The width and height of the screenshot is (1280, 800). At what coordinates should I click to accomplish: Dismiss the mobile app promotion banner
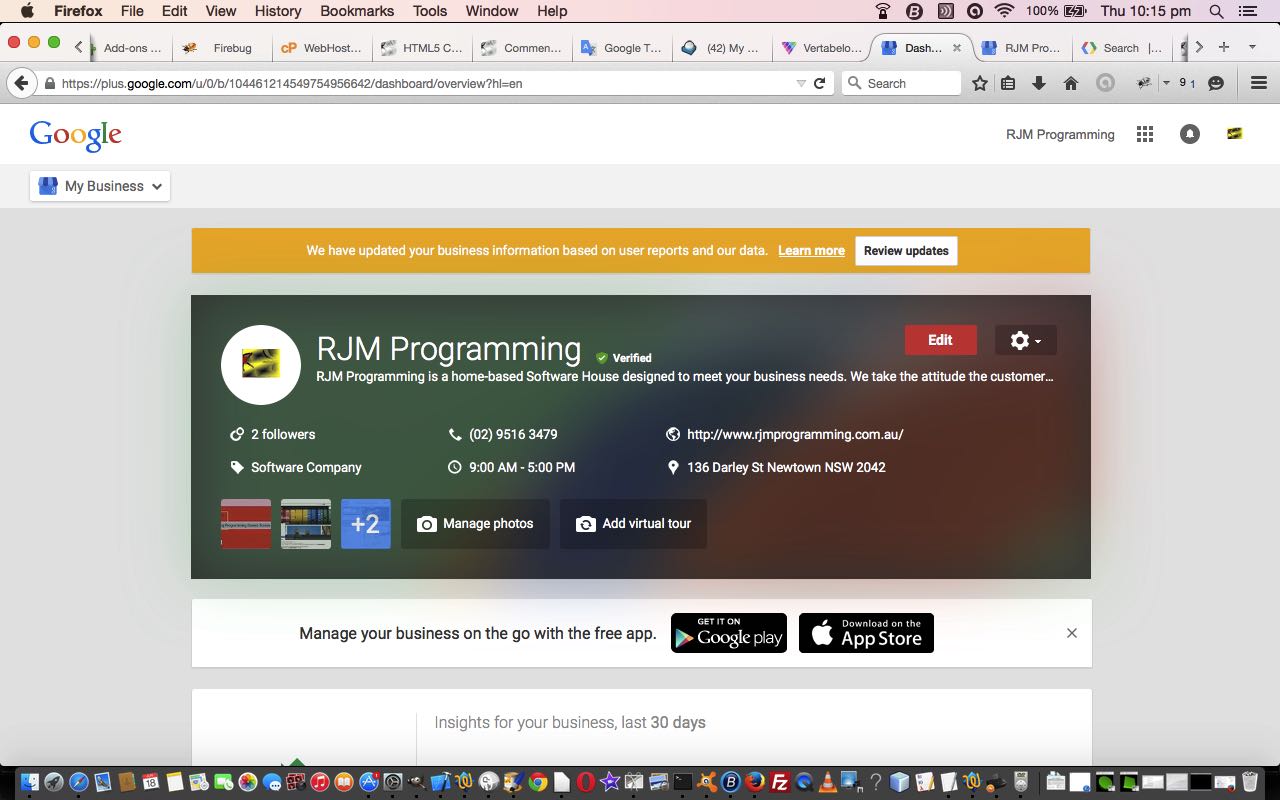tap(1072, 633)
